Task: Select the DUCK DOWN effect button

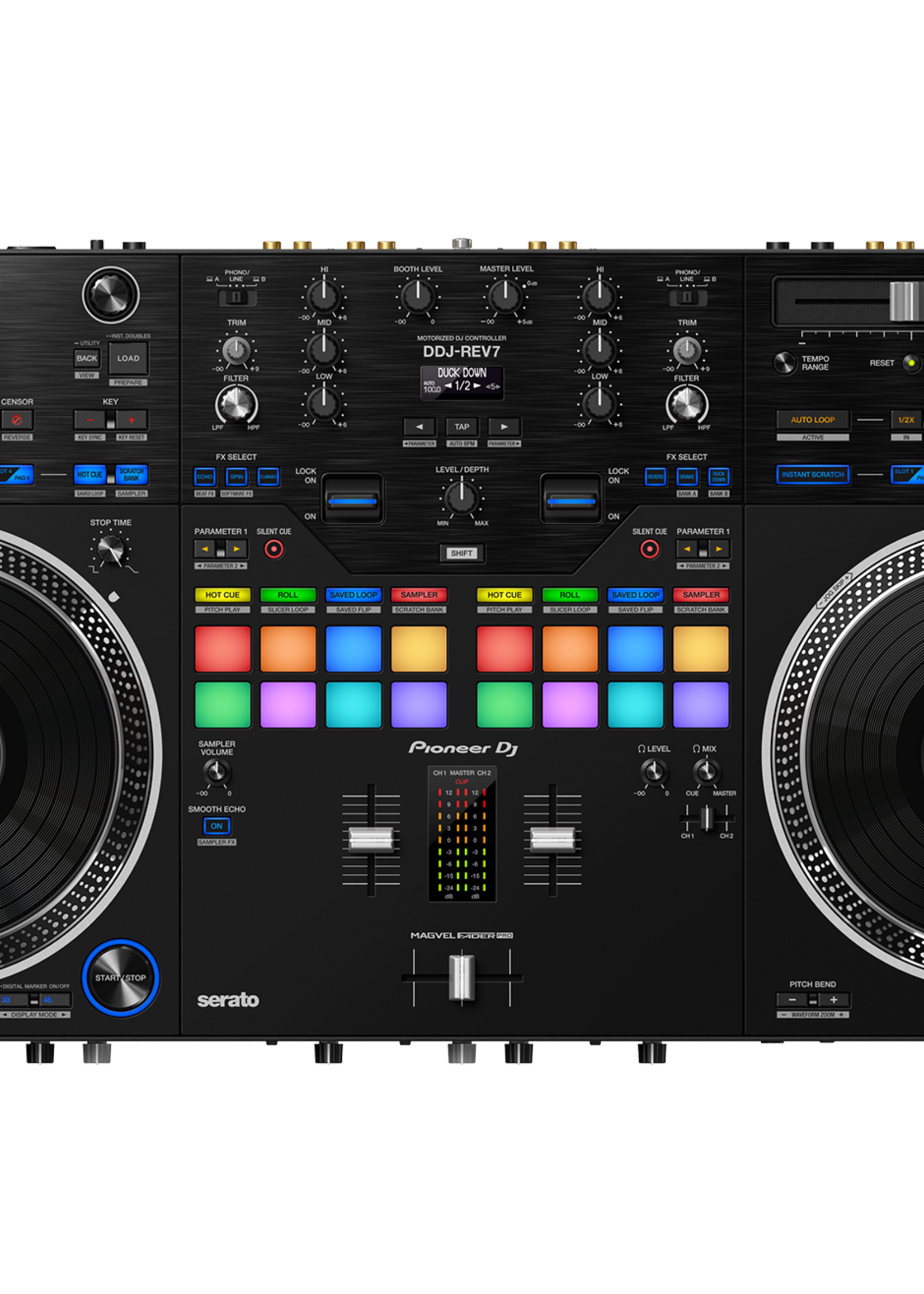Action: point(719,477)
